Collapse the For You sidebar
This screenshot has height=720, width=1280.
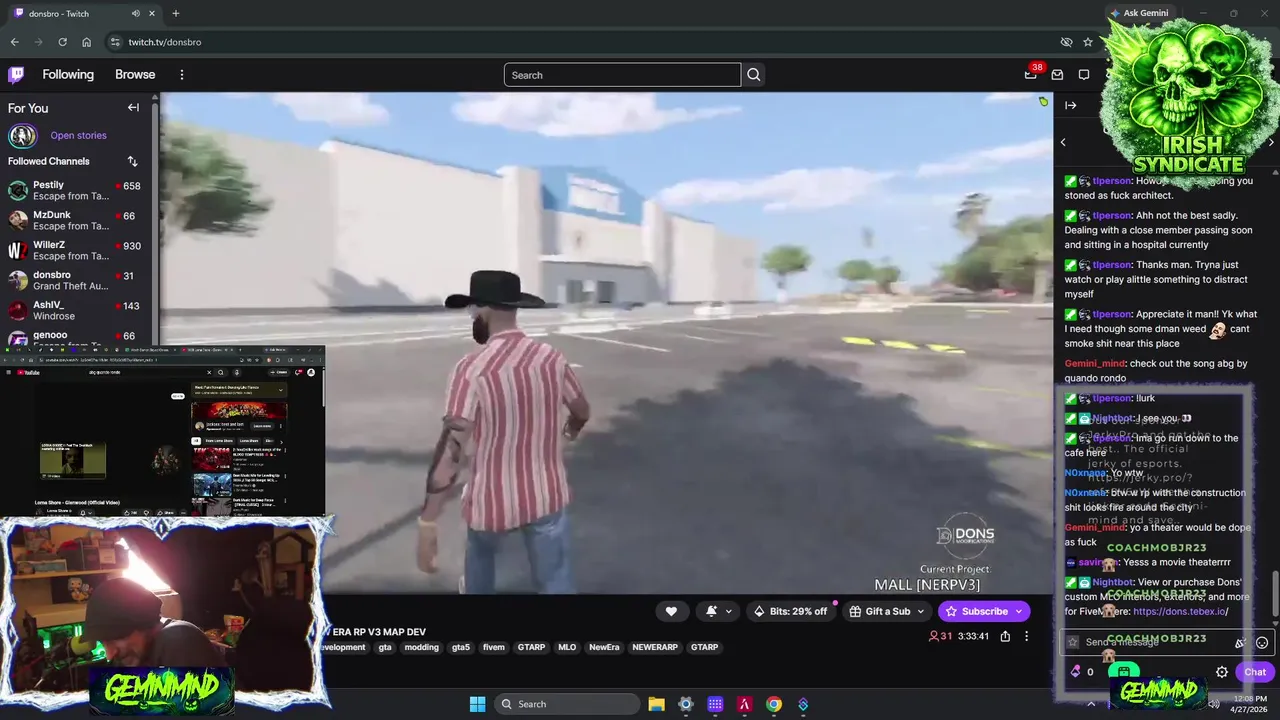(x=133, y=108)
